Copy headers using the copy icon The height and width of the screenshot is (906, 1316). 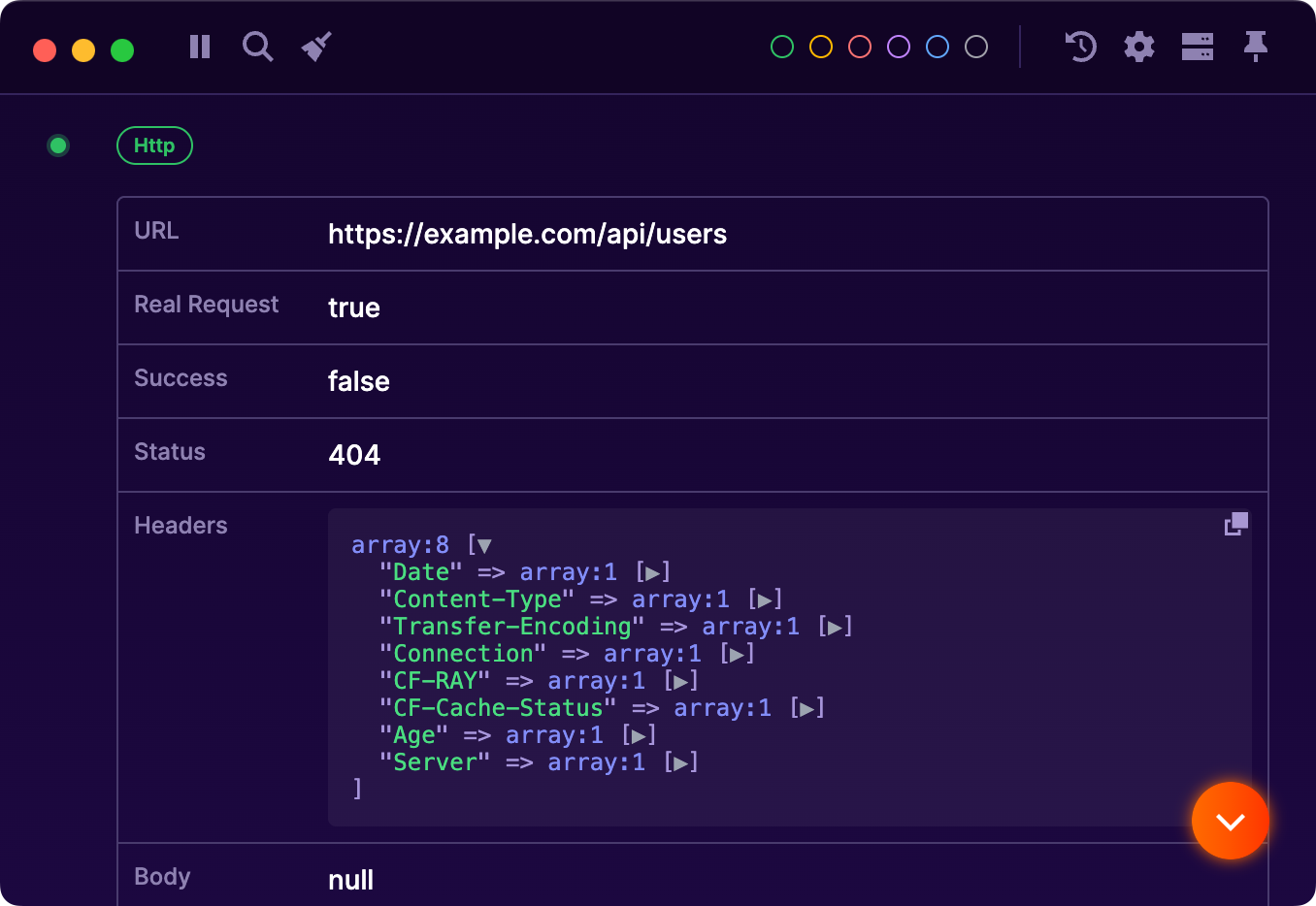(1235, 523)
